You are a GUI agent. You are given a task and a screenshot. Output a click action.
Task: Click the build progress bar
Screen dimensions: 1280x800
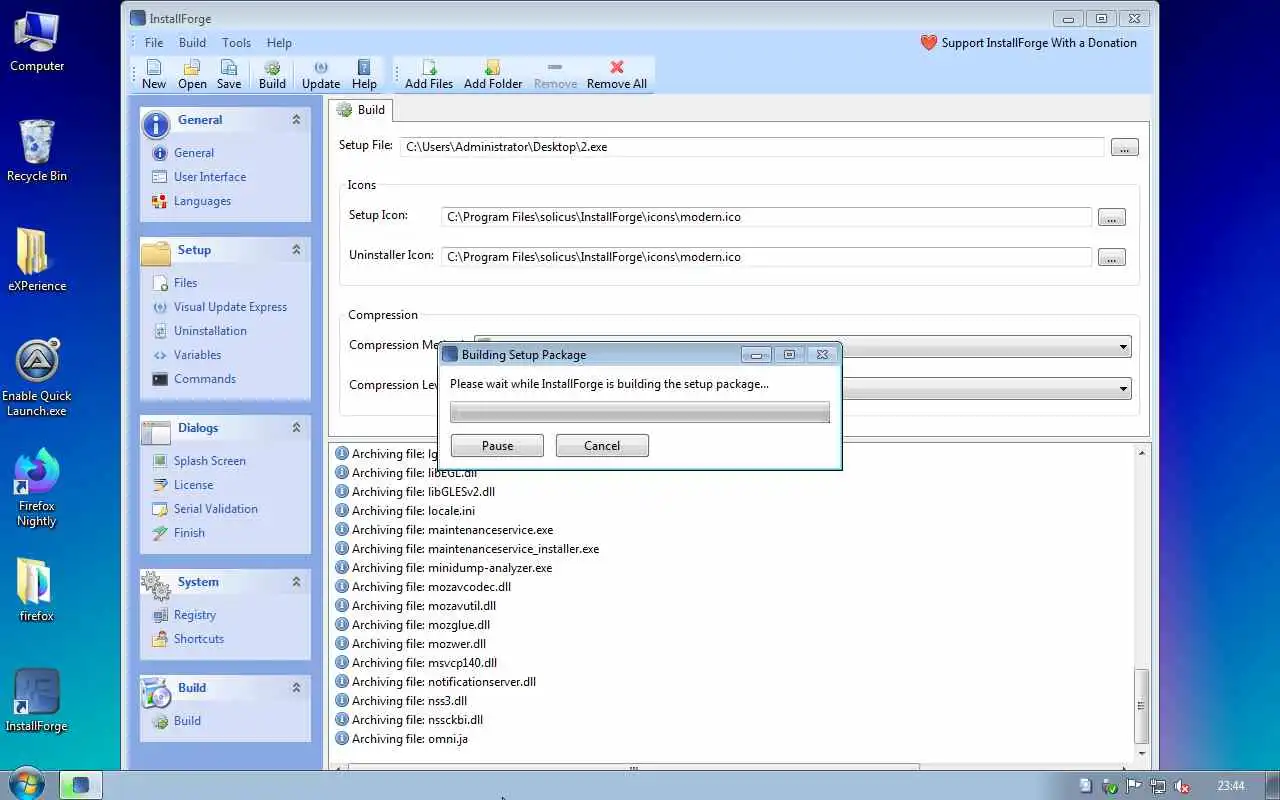640,412
